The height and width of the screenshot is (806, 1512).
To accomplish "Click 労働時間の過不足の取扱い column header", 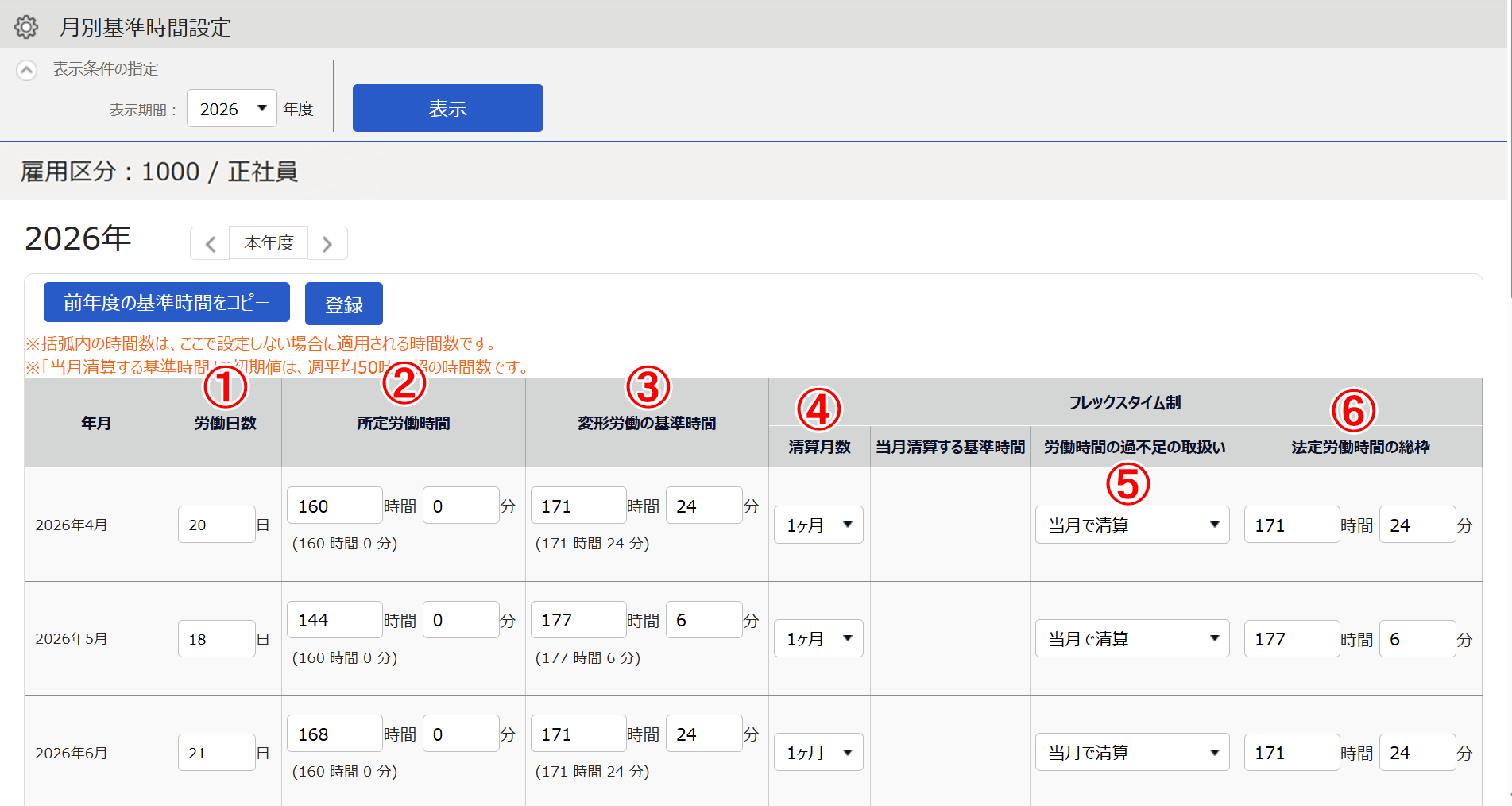I will (x=1135, y=448).
